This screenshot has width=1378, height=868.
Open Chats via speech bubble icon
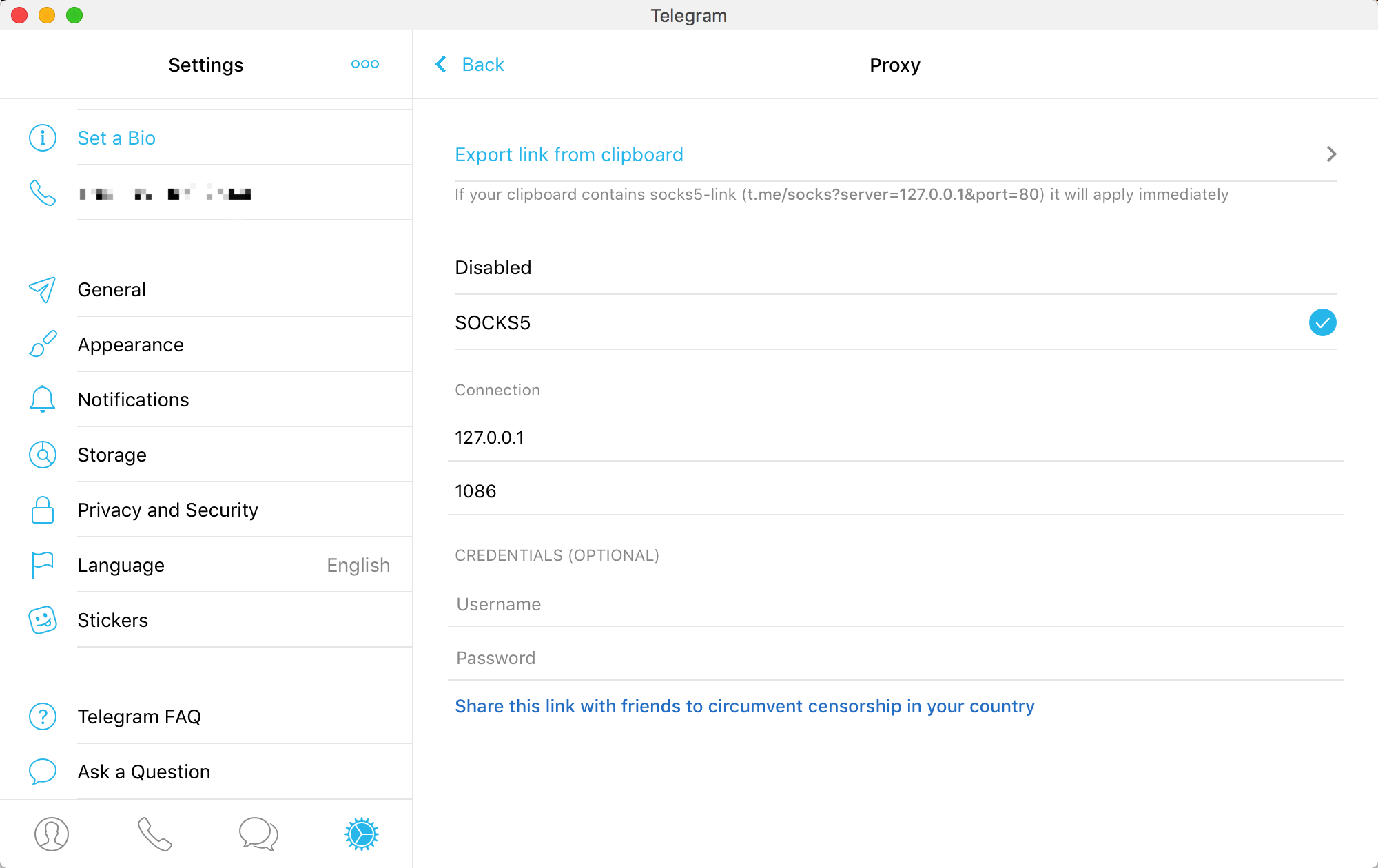tap(257, 834)
